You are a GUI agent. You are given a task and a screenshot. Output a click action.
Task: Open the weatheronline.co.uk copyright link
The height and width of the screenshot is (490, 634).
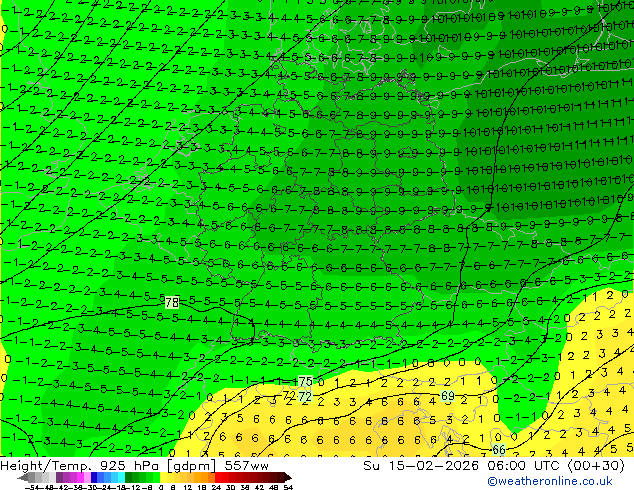pyautogui.click(x=549, y=481)
